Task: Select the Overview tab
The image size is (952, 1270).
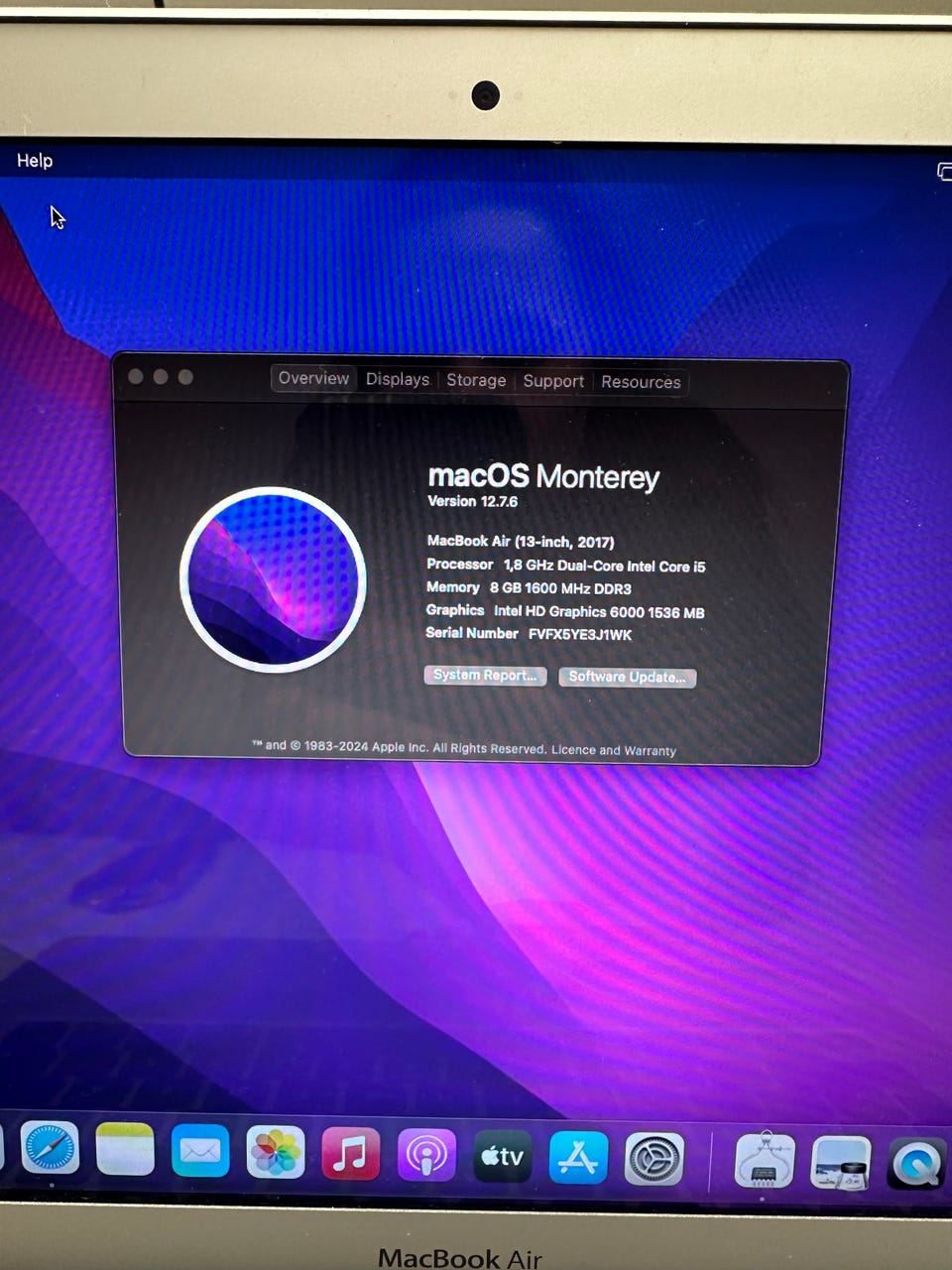Action: point(313,378)
